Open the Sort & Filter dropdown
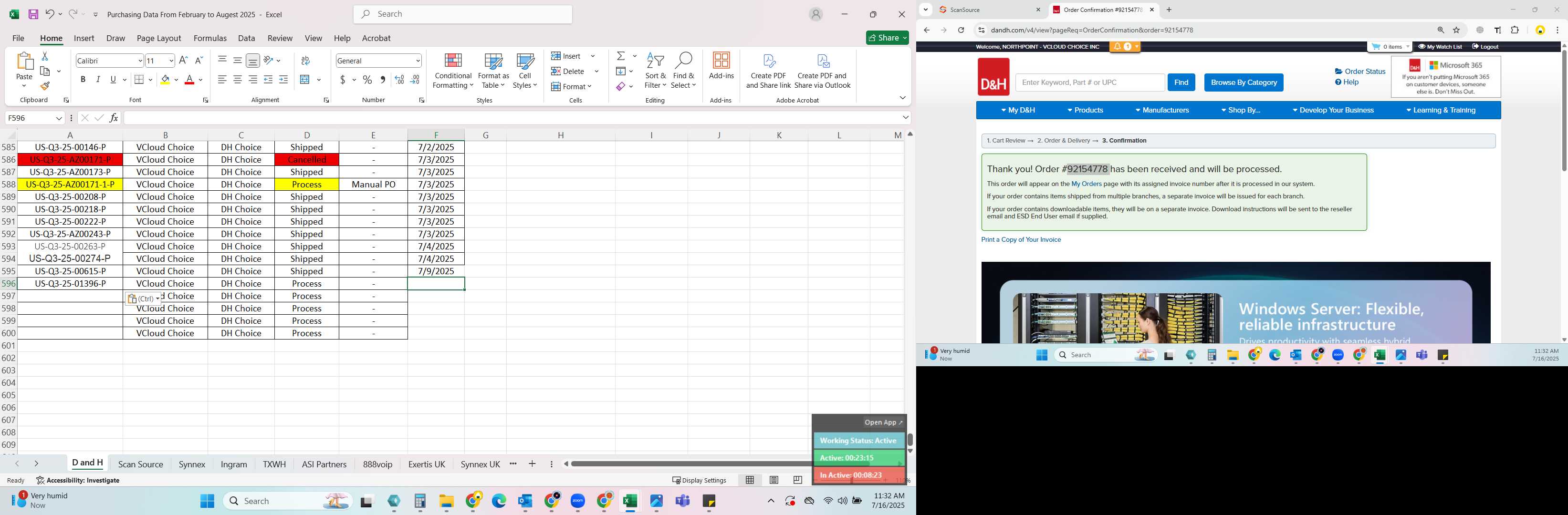Screen dimensions: 1568x515 (x=655, y=71)
